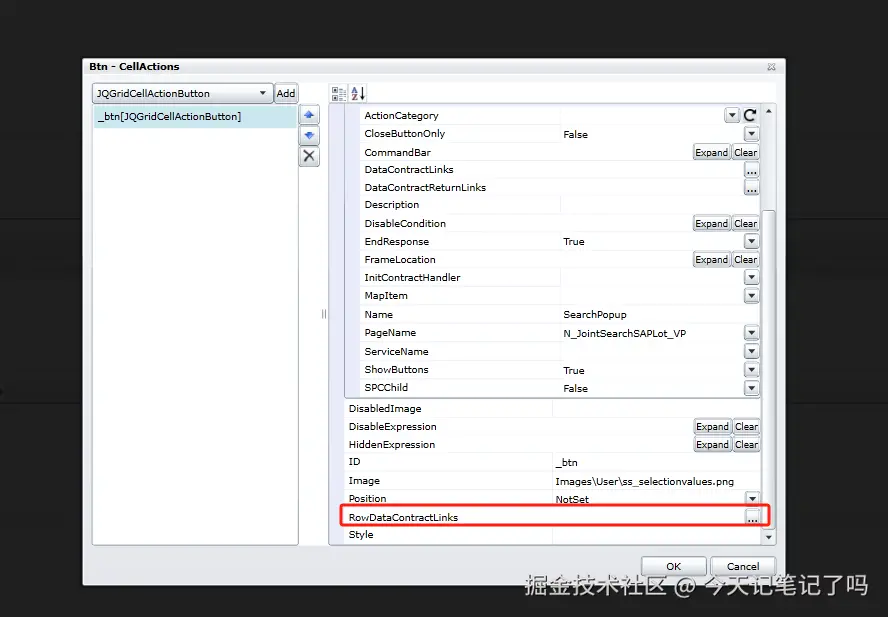Sort properties alphabetically with A-Z icon

[358, 93]
